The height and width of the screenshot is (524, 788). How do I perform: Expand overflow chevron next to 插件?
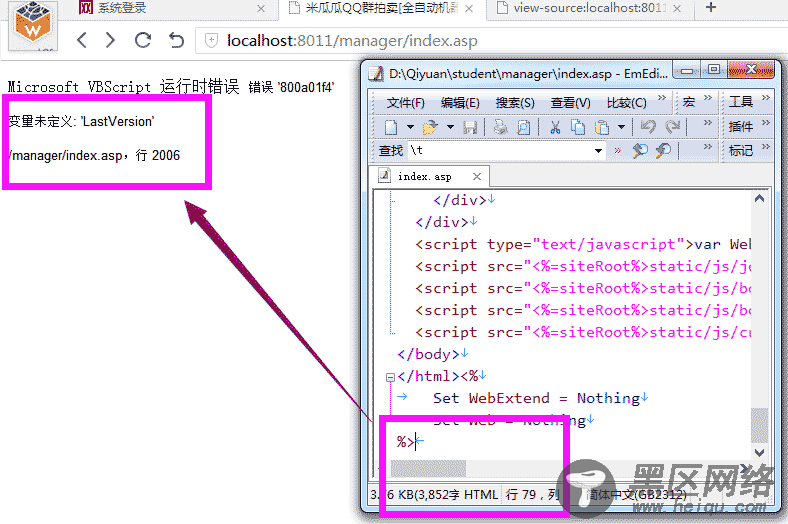[x=766, y=122]
